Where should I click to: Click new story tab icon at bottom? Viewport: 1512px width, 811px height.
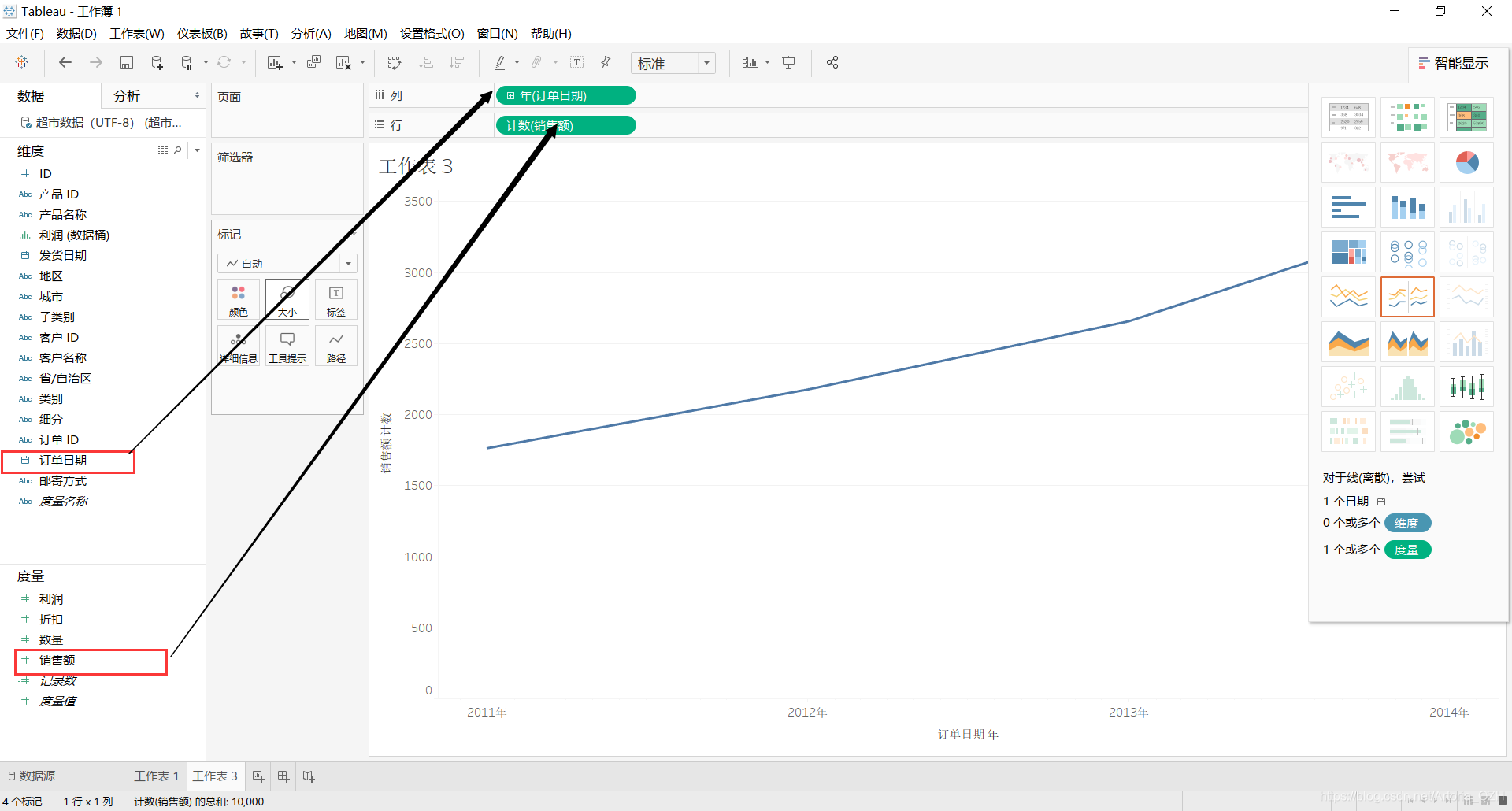coord(309,776)
